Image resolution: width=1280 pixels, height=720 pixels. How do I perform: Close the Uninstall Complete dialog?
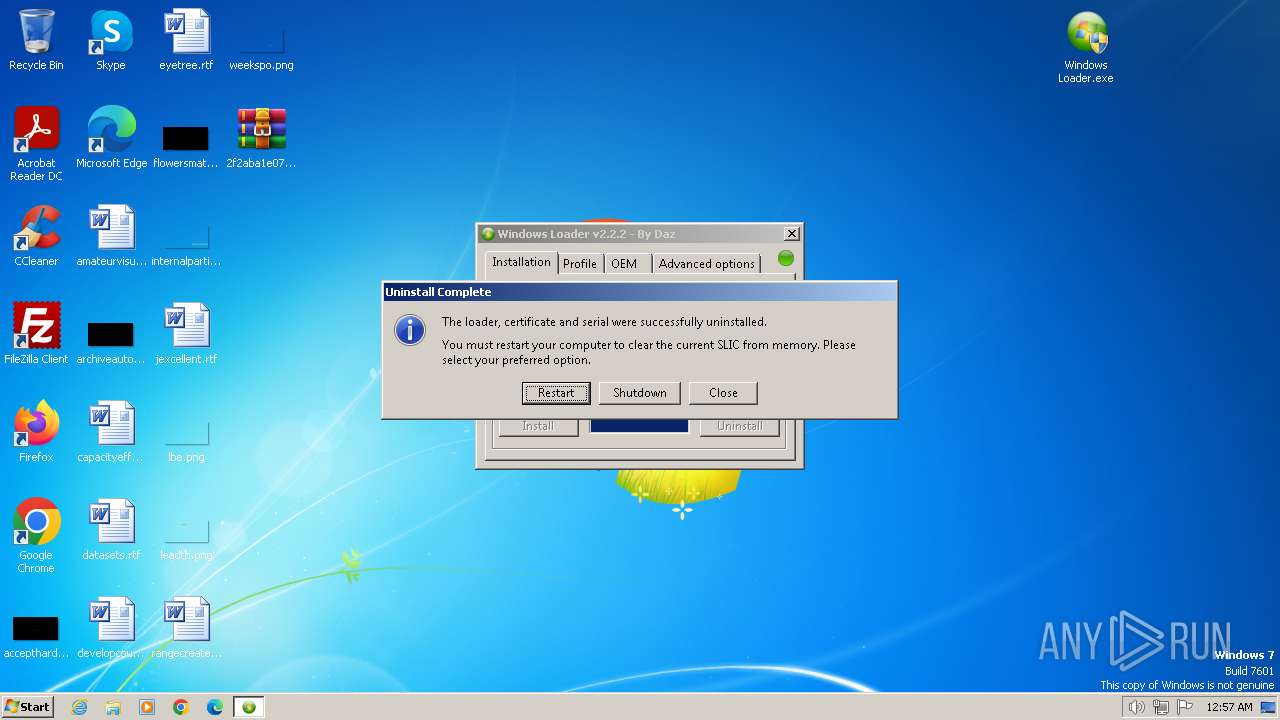point(723,393)
